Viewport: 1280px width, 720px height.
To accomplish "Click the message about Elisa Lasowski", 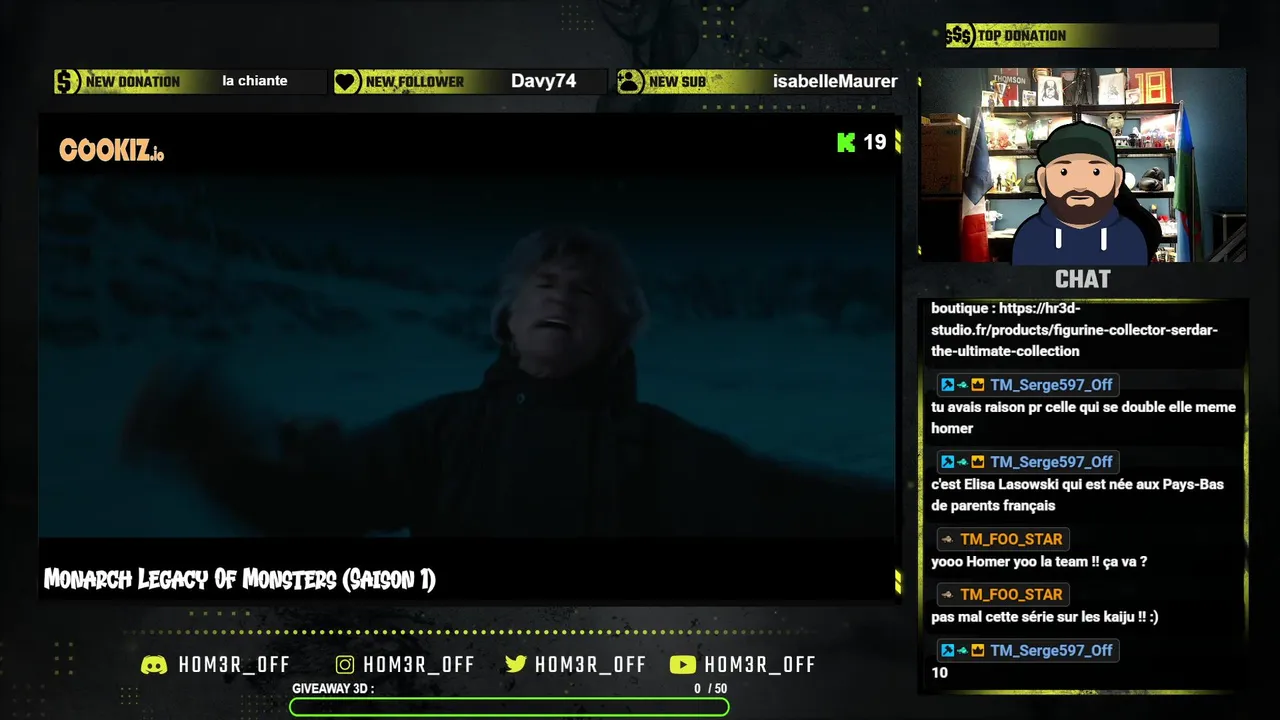I will 1077,495.
